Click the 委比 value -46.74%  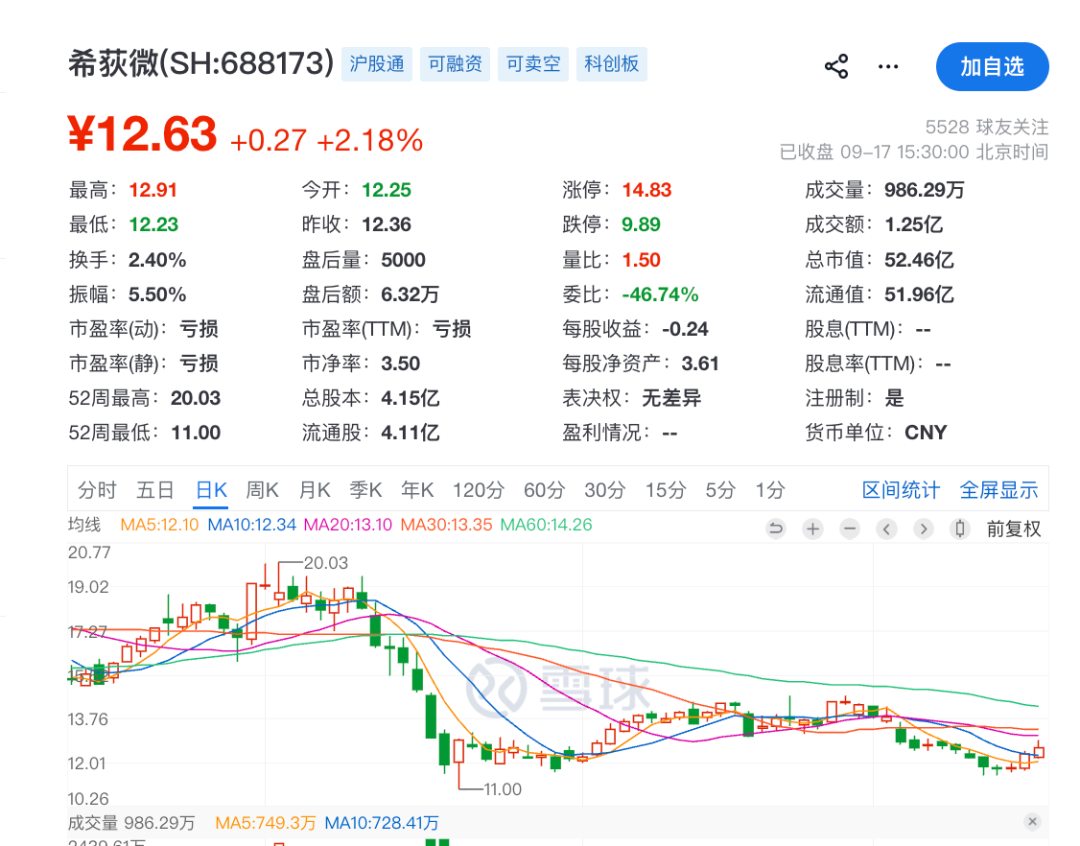pyautogui.click(x=660, y=295)
